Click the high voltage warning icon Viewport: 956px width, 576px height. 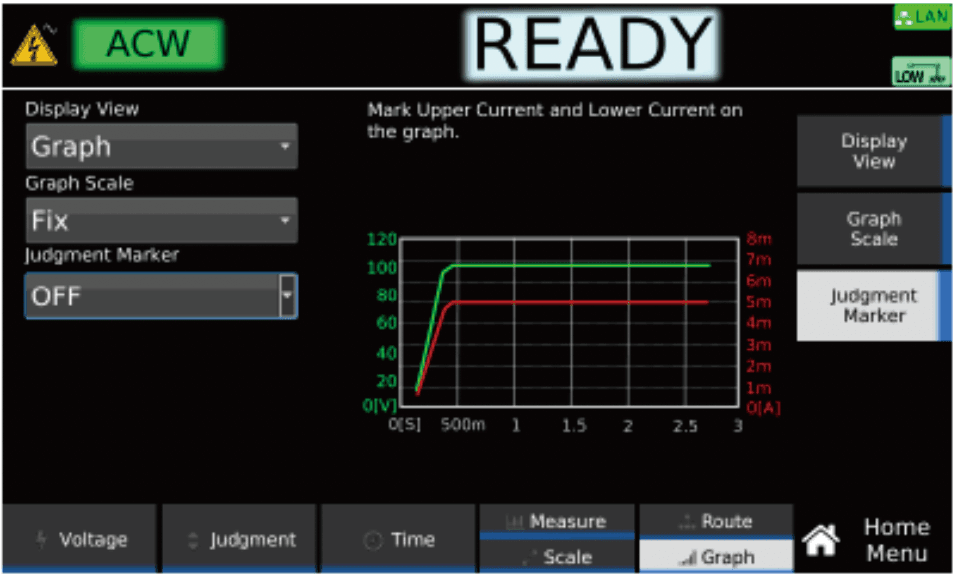click(x=34, y=47)
